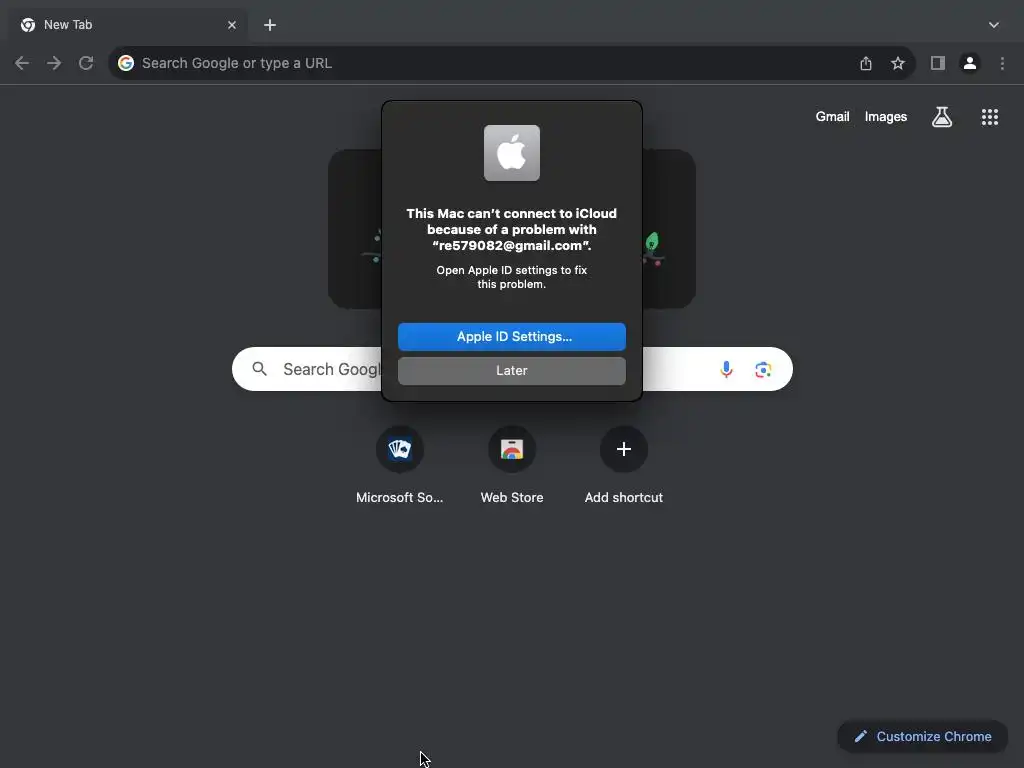Screen dimensions: 1024x768
Task: Click the magnifier icon in the search box
Action: [x=259, y=369]
